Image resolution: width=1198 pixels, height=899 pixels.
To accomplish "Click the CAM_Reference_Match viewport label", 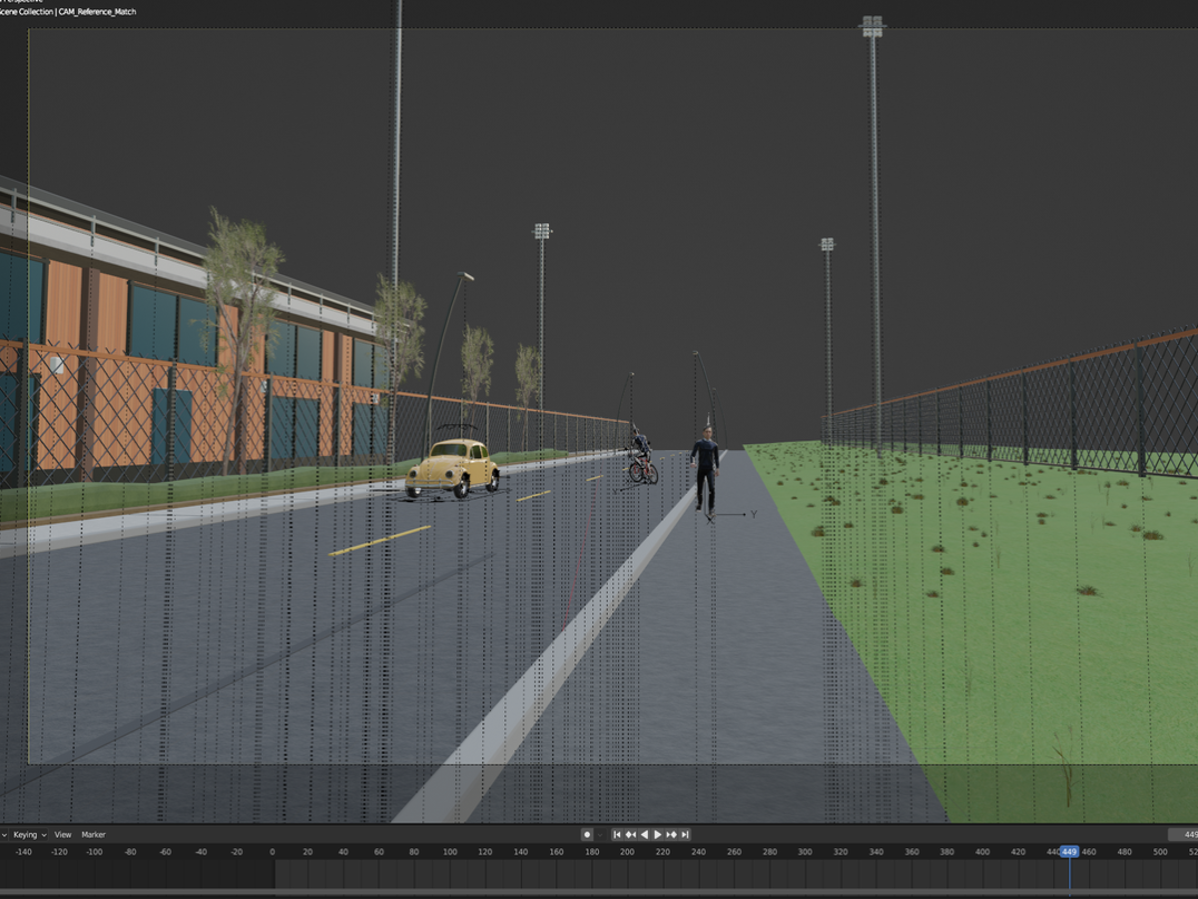I will tap(98, 12).
